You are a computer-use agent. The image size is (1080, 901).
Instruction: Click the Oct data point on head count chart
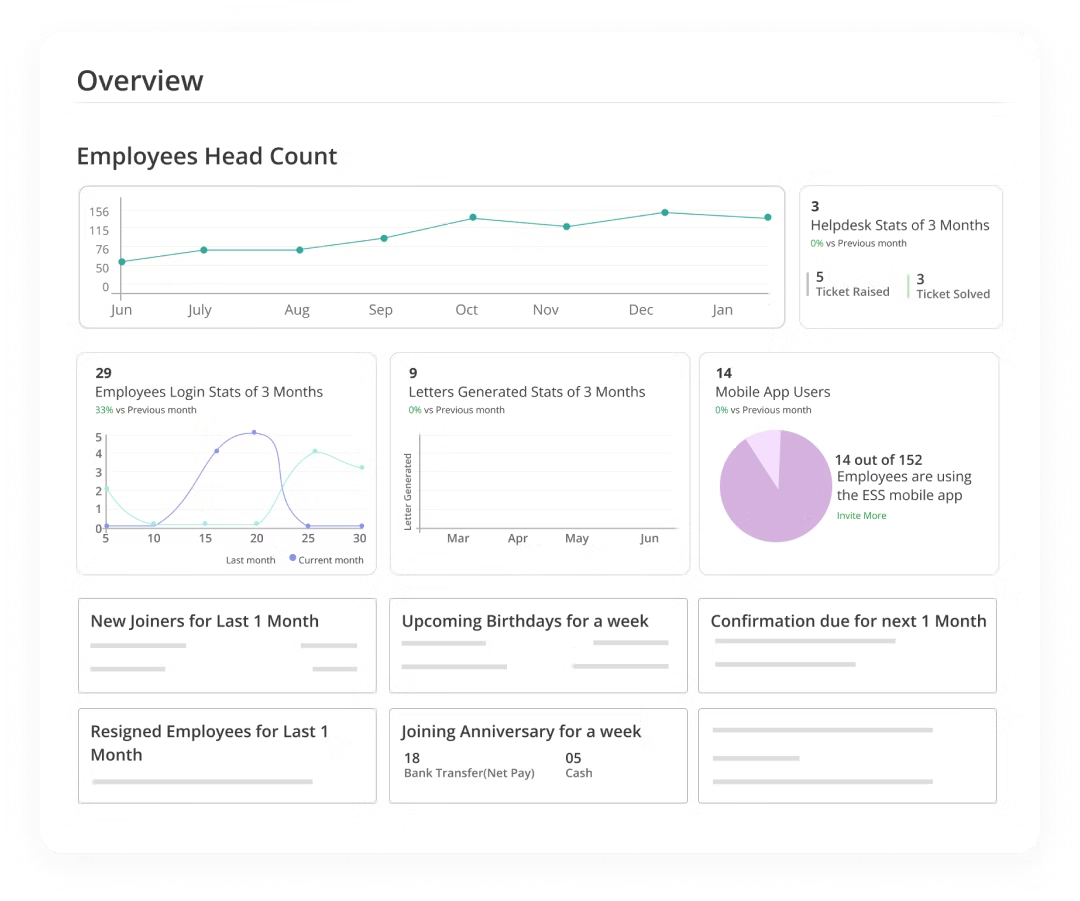(x=473, y=217)
